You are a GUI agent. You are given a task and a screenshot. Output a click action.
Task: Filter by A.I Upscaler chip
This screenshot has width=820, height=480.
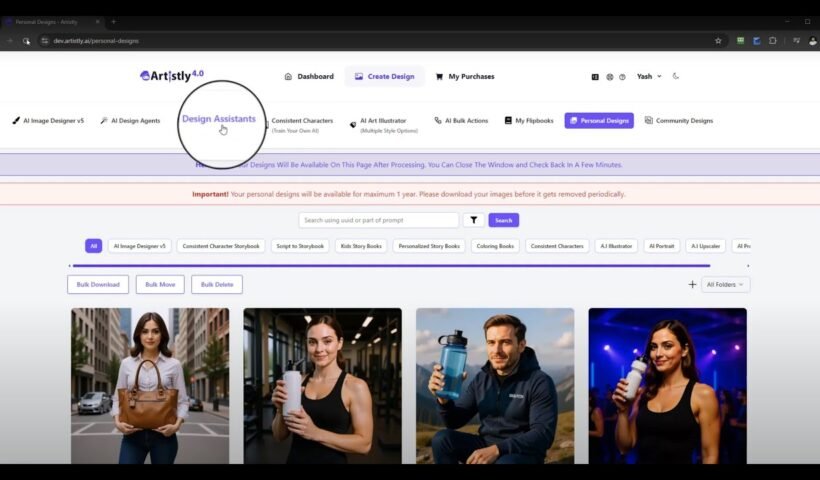[705, 246]
